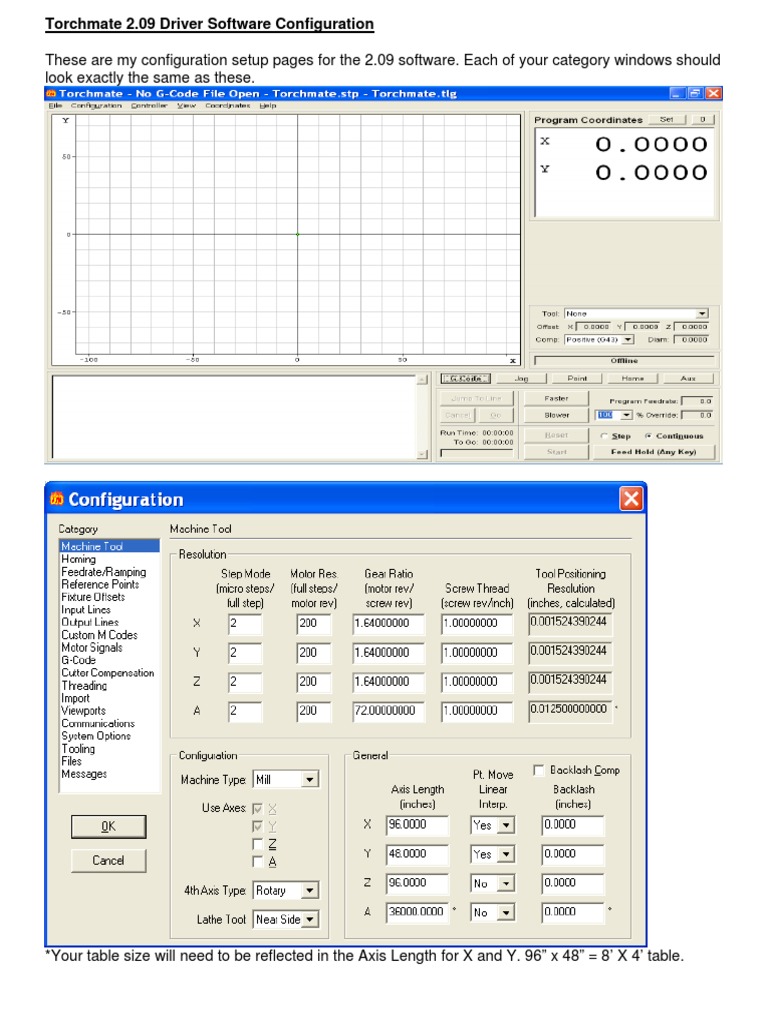Close the Configuration dialog with the red X
Image resolution: width=768 pixels, height=1024 pixels.
[631, 499]
